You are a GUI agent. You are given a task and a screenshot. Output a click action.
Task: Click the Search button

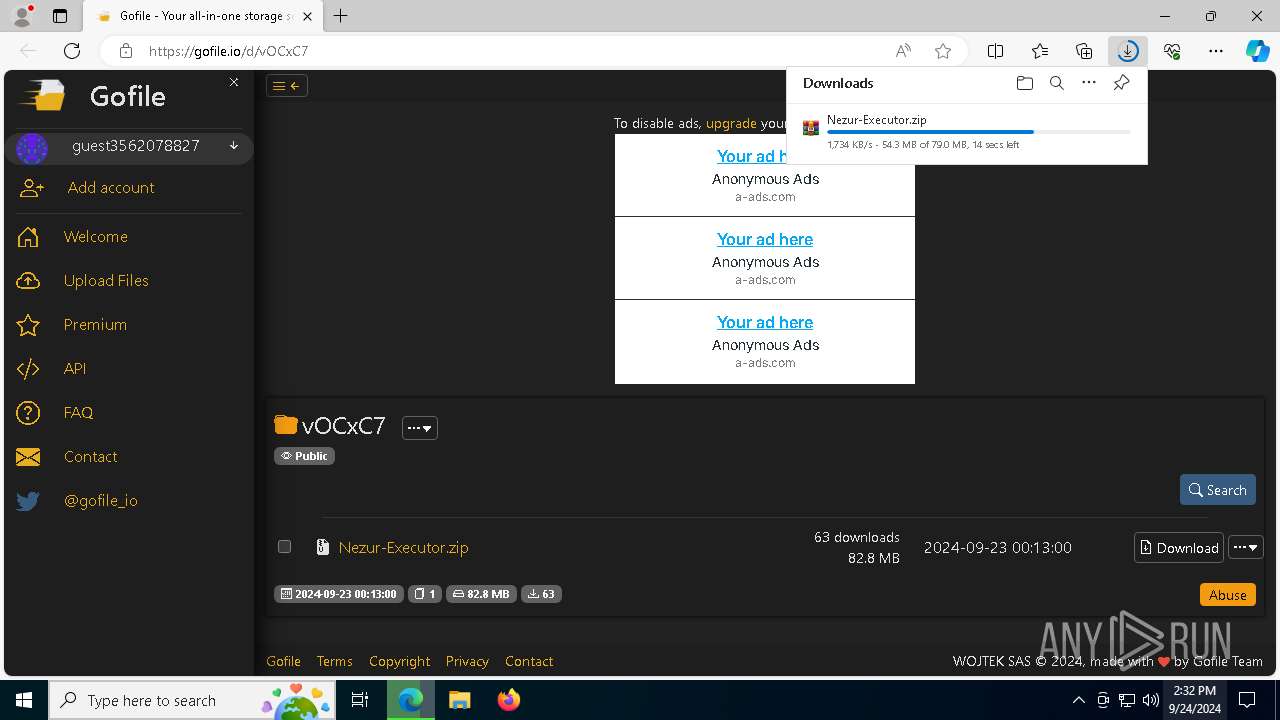click(x=1217, y=490)
